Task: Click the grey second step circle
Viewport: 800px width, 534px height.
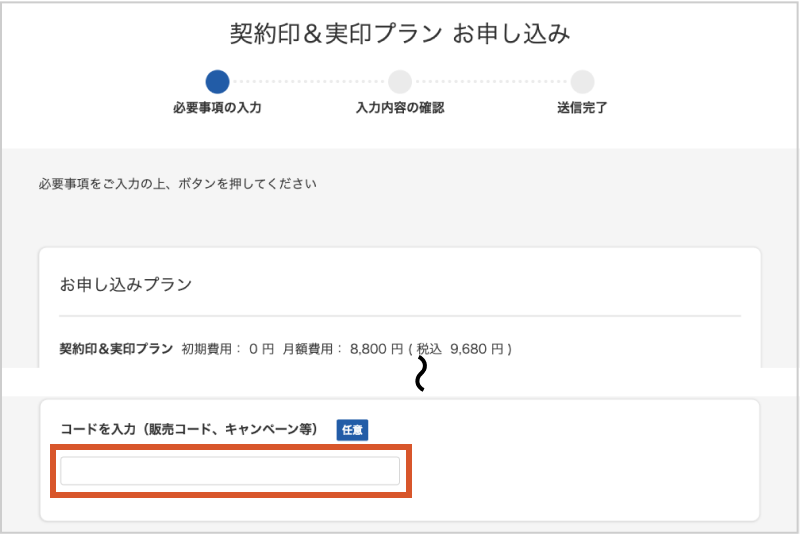Action: [400, 81]
